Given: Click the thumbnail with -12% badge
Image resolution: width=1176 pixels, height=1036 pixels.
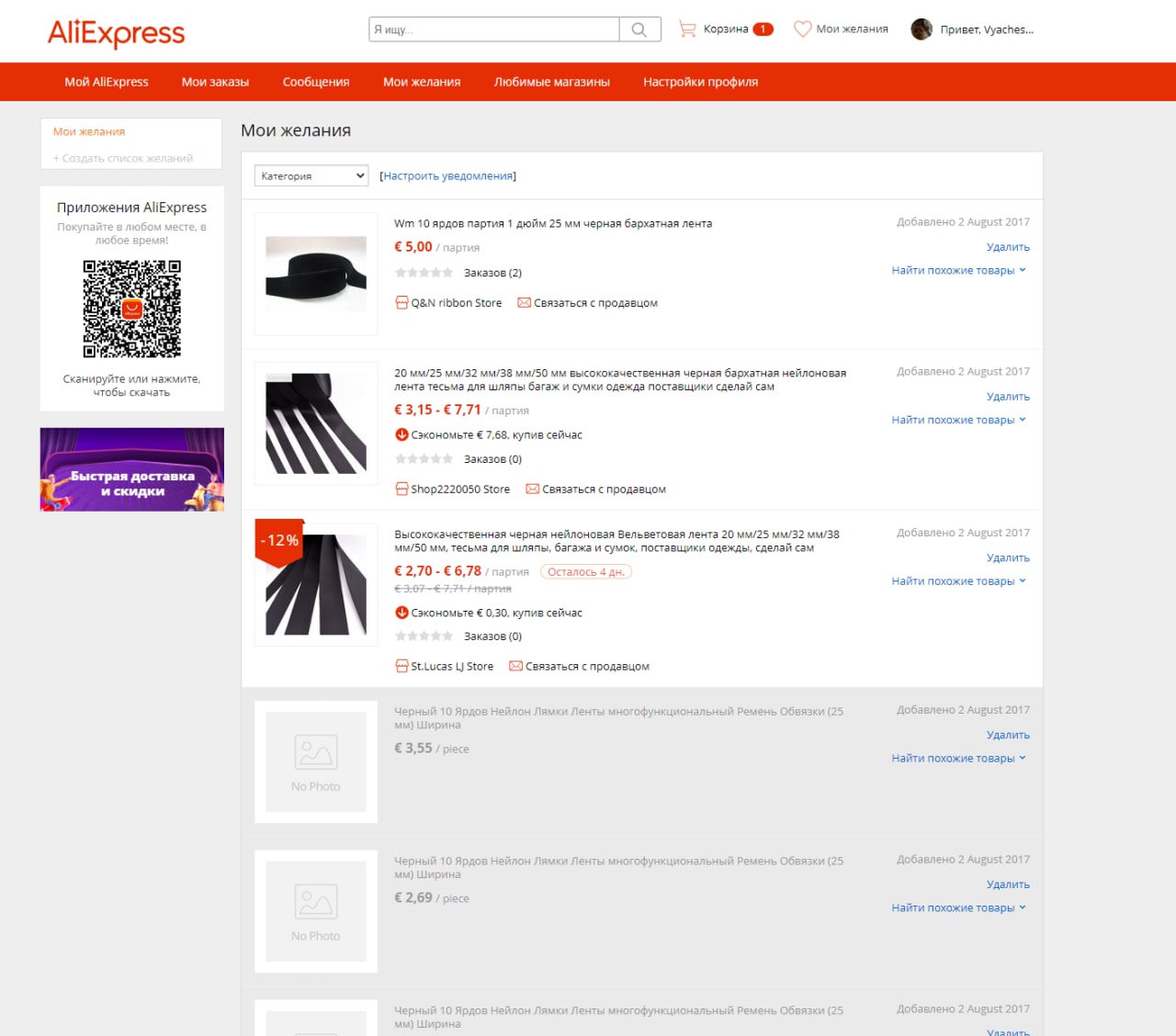Looking at the screenshot, I should (316, 584).
